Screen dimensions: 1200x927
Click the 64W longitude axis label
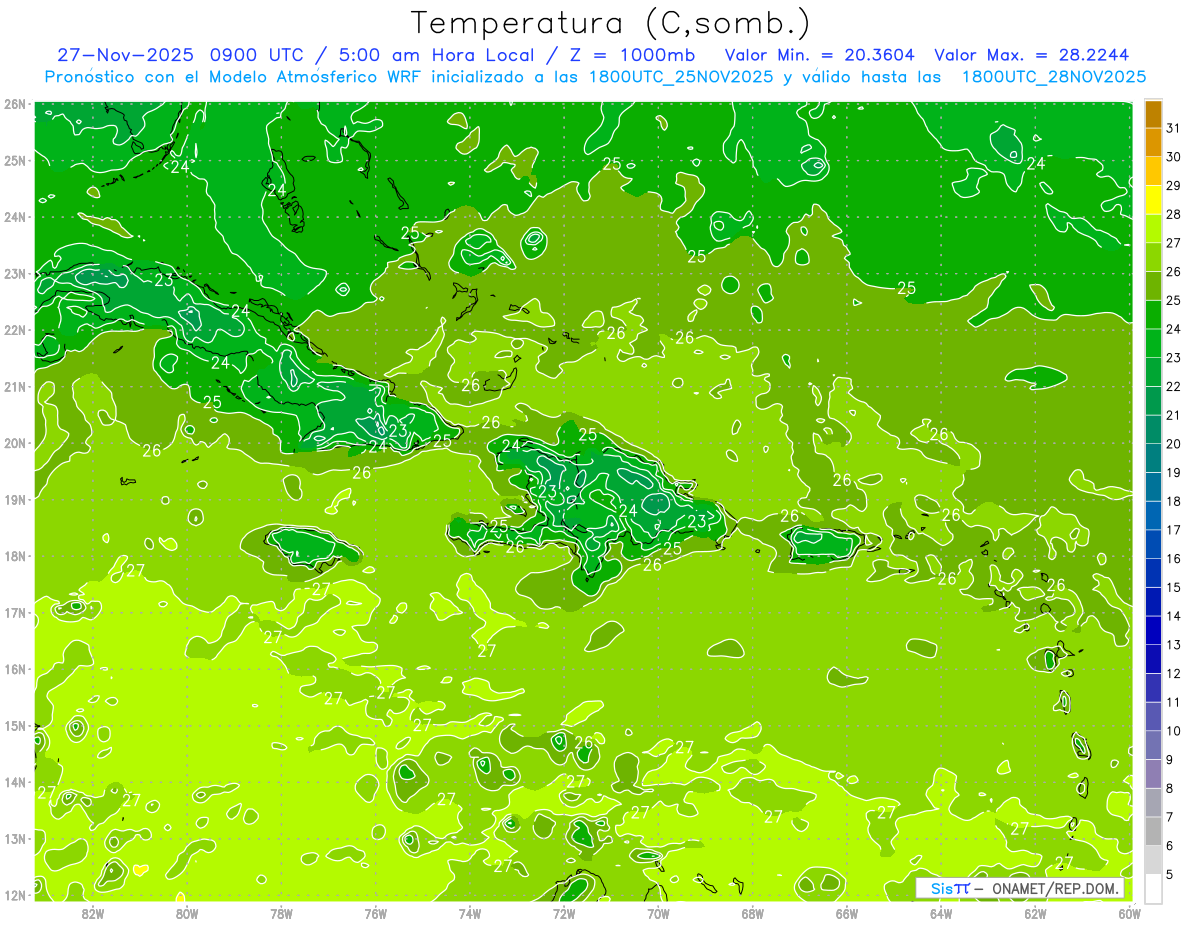(x=941, y=913)
